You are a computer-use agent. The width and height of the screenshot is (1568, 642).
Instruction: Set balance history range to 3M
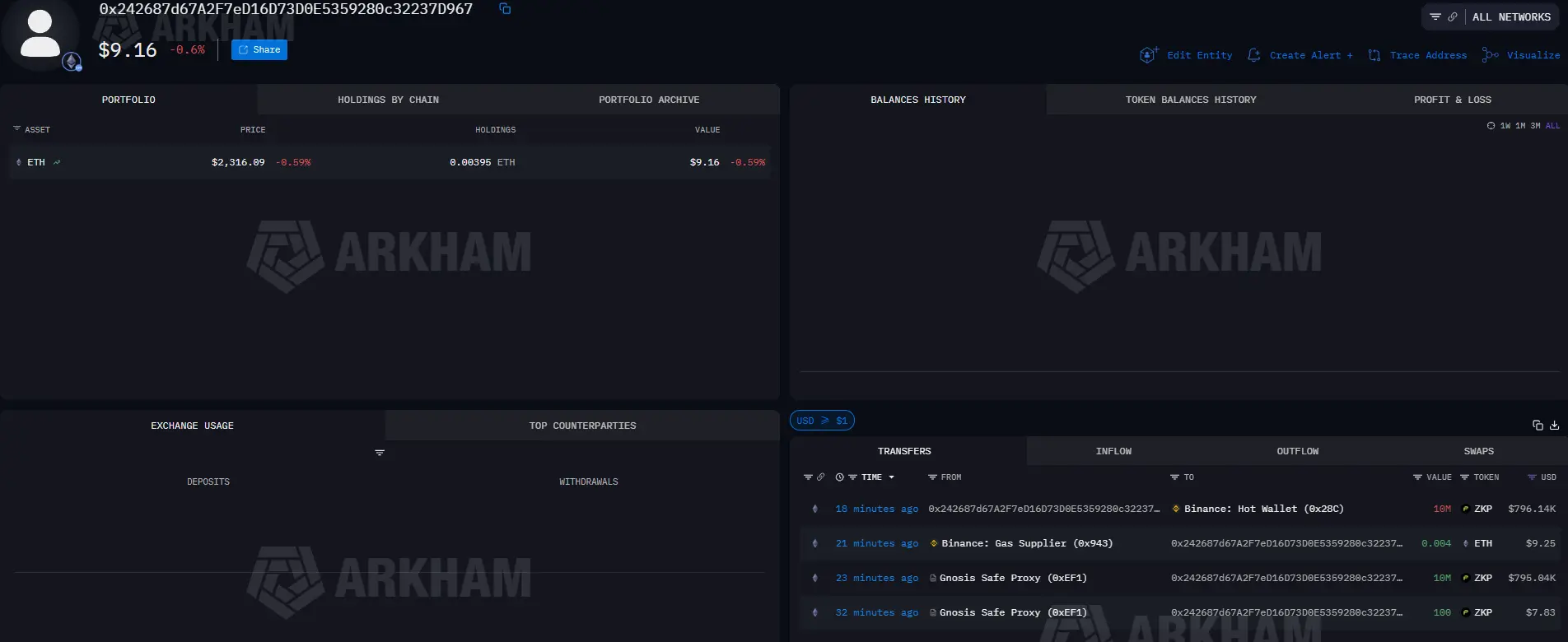point(1535,126)
